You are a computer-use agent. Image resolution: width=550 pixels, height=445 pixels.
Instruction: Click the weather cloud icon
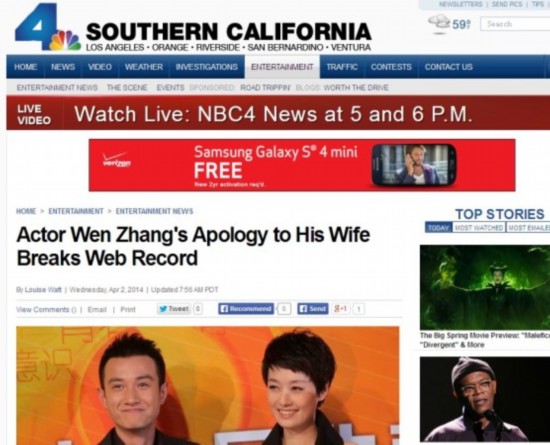pyautogui.click(x=439, y=22)
